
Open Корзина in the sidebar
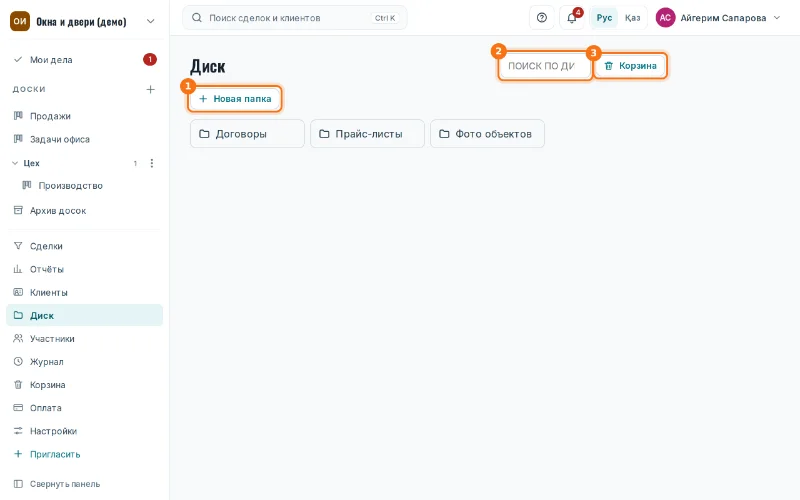click(84, 385)
